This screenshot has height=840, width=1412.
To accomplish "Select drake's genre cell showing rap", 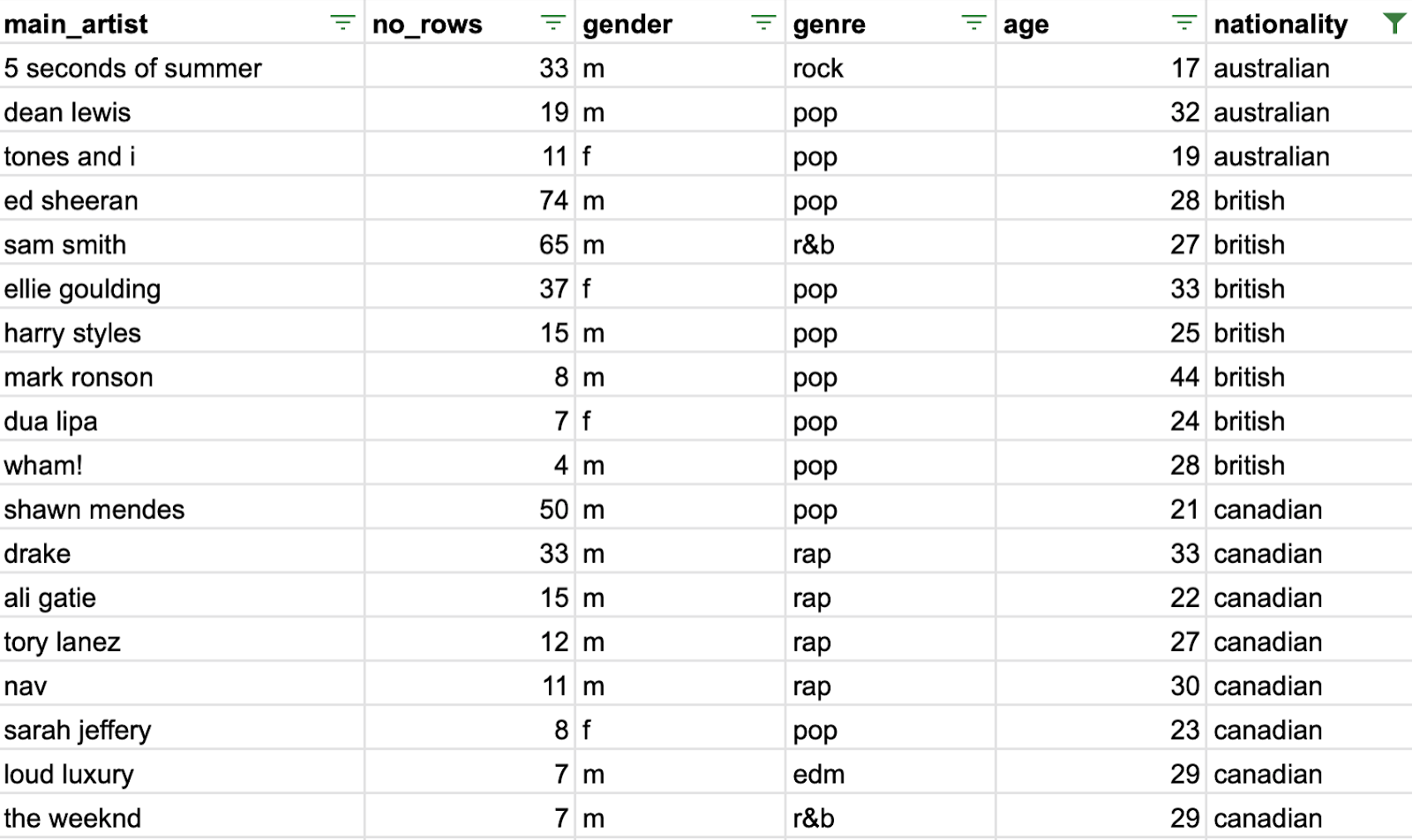I will [890, 551].
